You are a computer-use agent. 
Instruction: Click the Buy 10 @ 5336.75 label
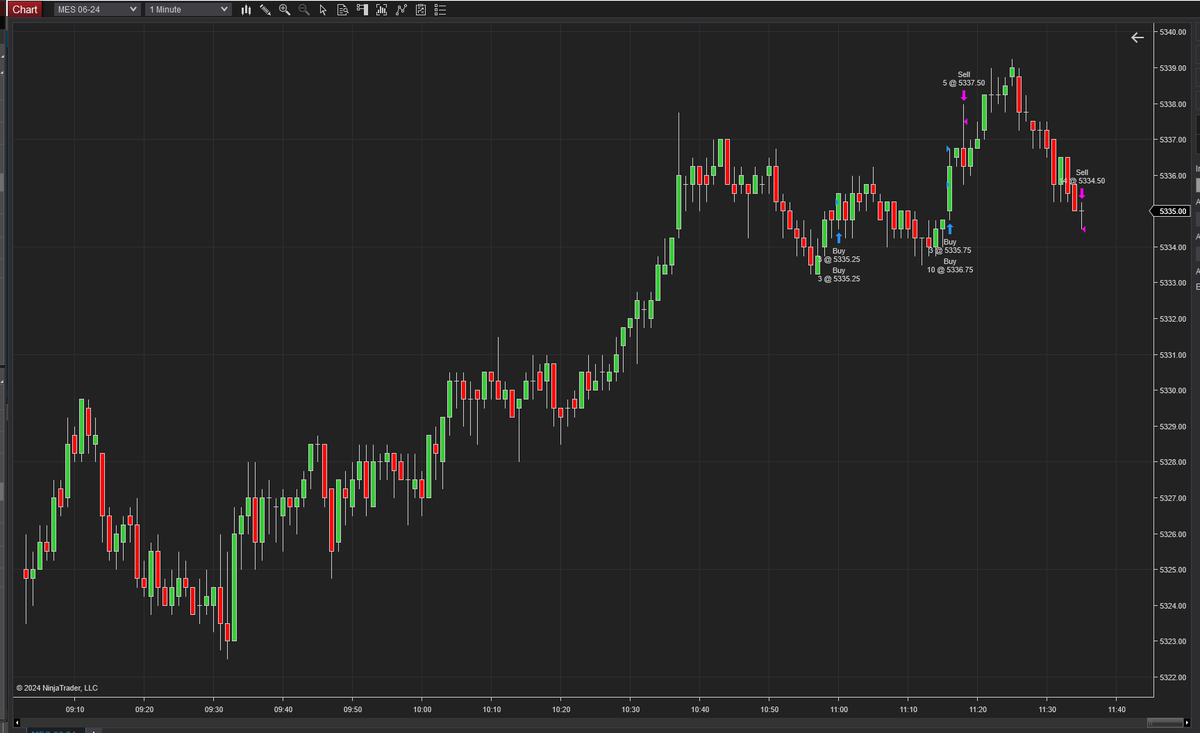[x=950, y=265]
